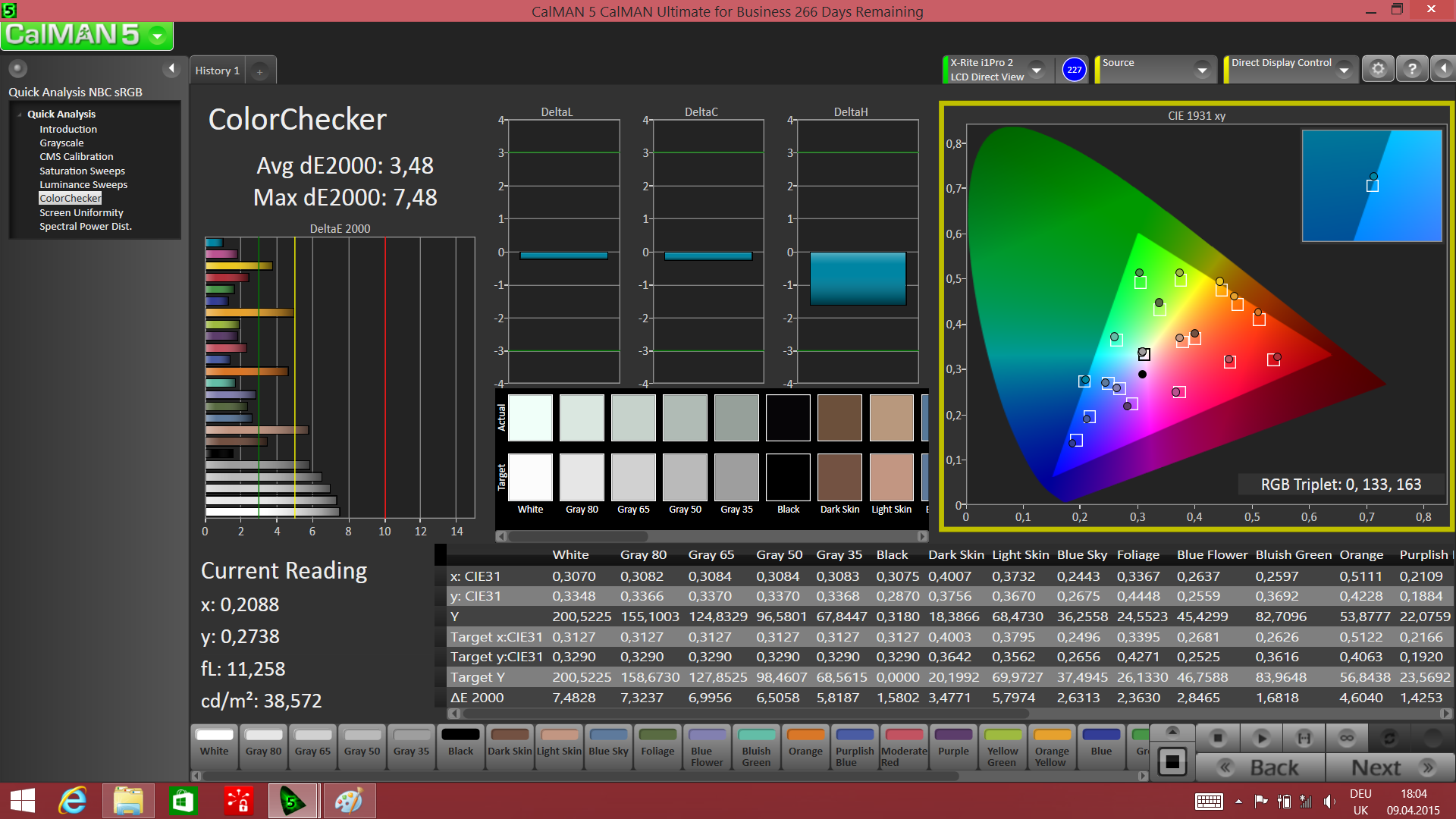Select Saturation Sweeps in workflow list
1456x819 pixels.
(82, 171)
